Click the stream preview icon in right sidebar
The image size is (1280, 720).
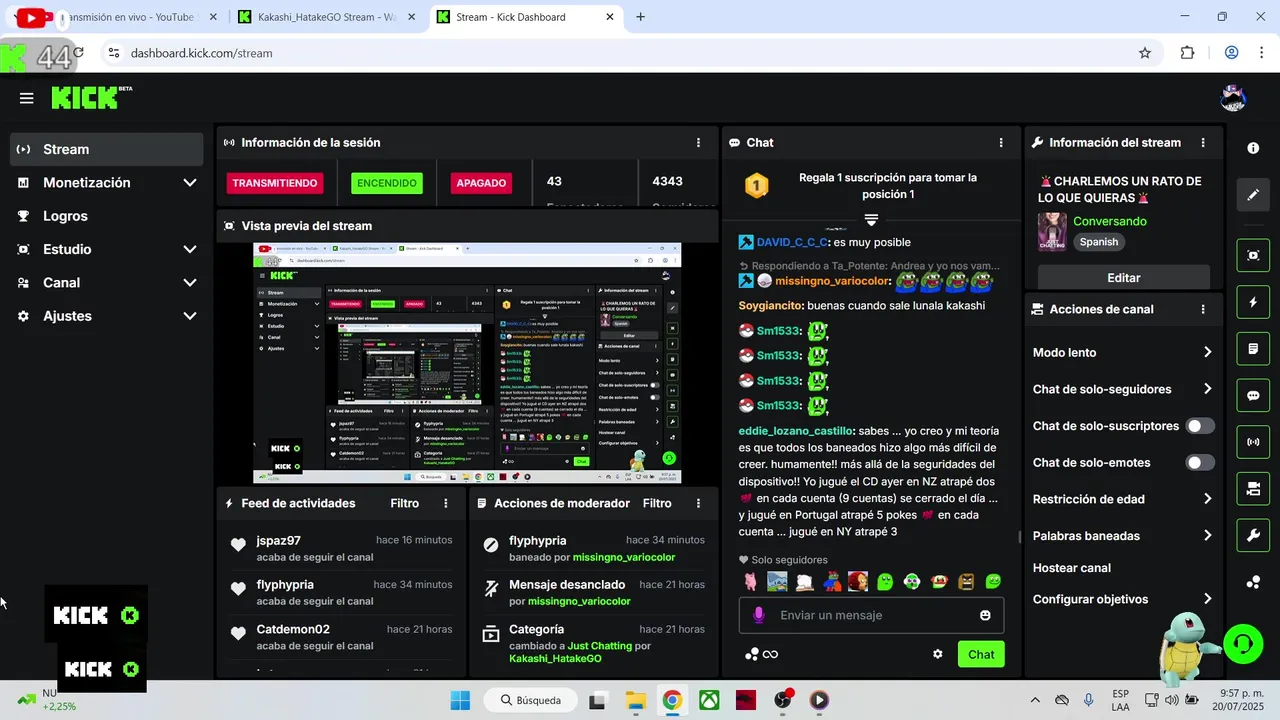click(x=1253, y=255)
